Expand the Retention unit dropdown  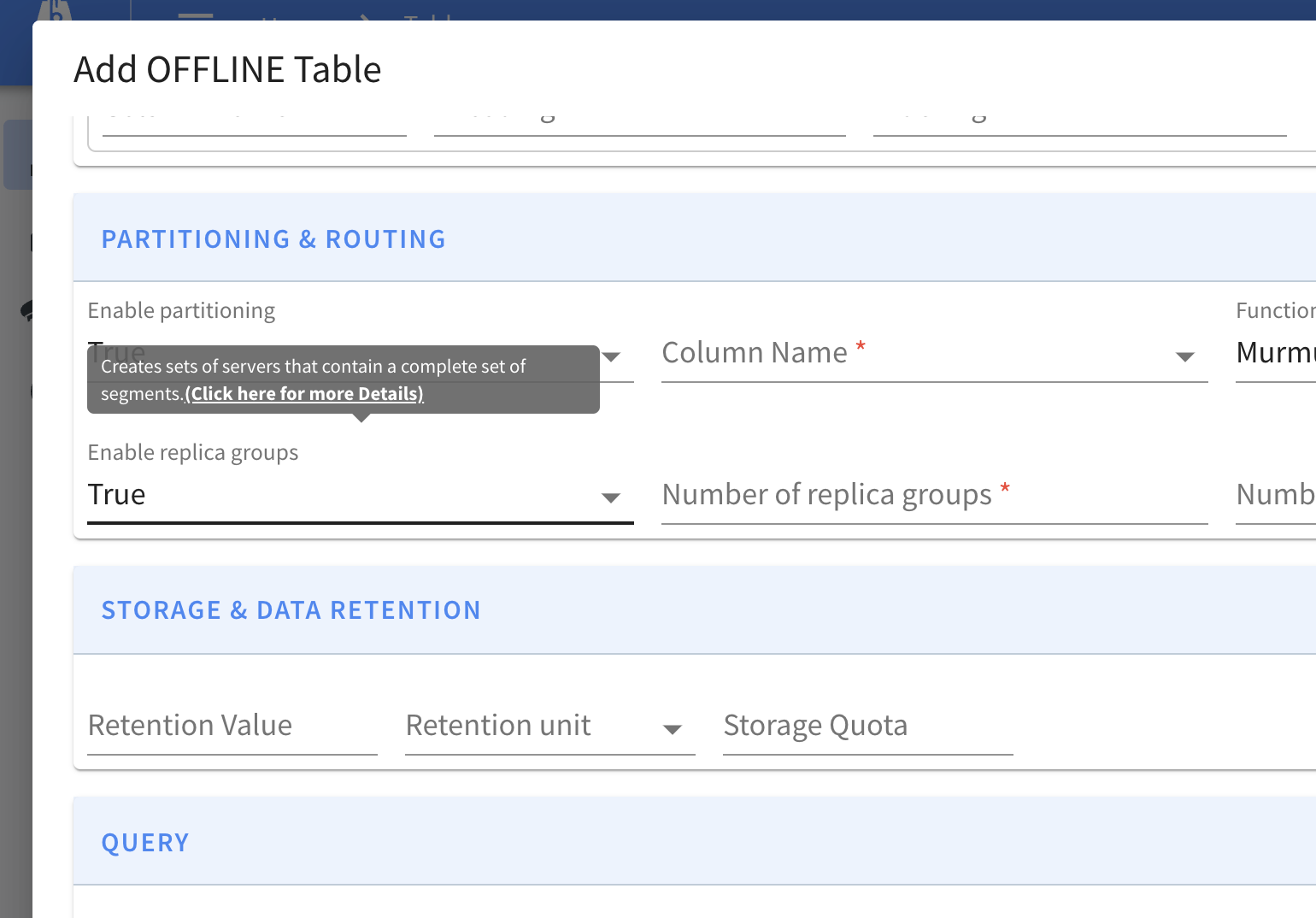tap(673, 729)
